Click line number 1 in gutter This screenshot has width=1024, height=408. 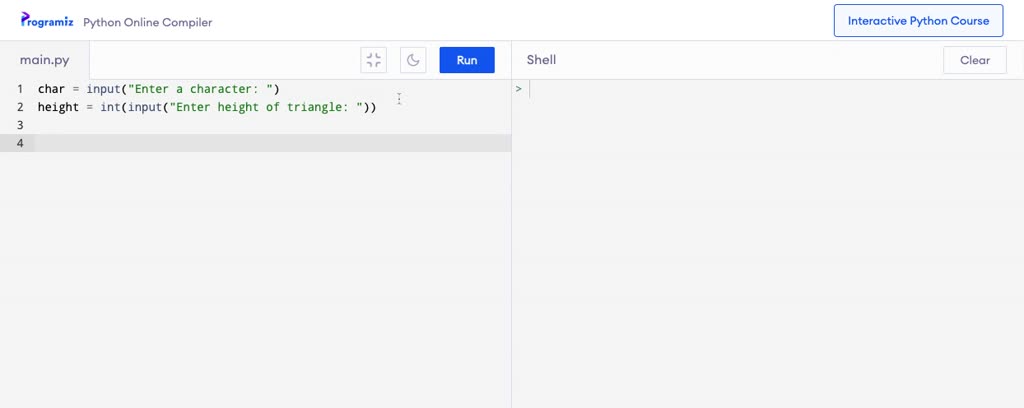pos(20,89)
